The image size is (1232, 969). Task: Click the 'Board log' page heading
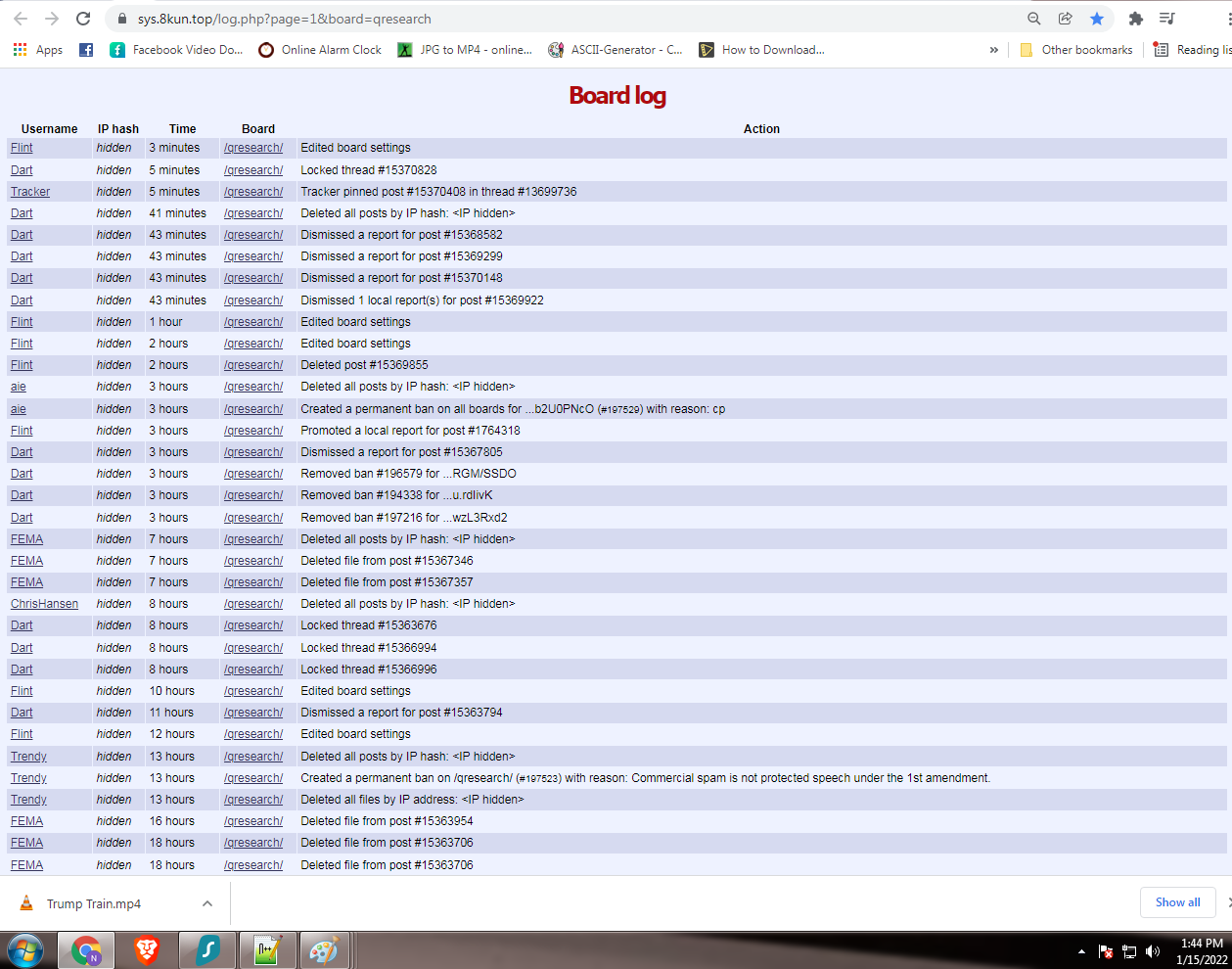coord(617,95)
